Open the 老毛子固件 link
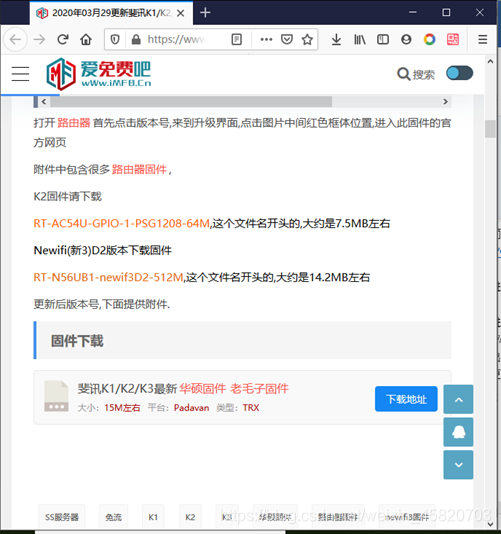 coord(259,389)
